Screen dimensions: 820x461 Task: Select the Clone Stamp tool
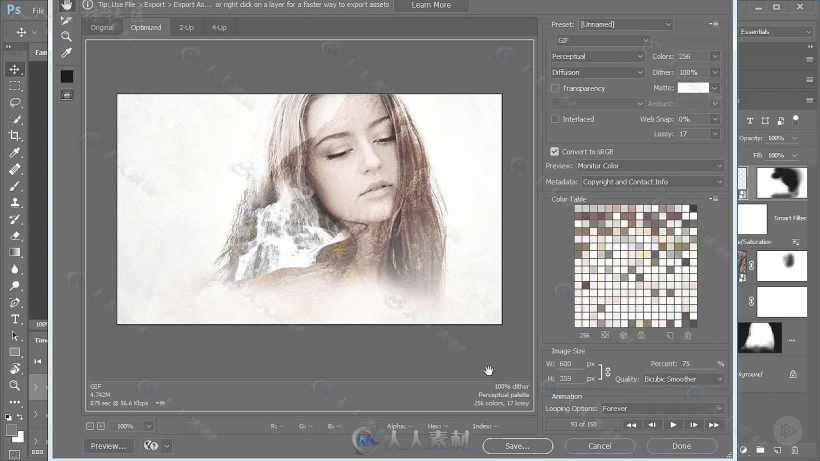(x=15, y=202)
